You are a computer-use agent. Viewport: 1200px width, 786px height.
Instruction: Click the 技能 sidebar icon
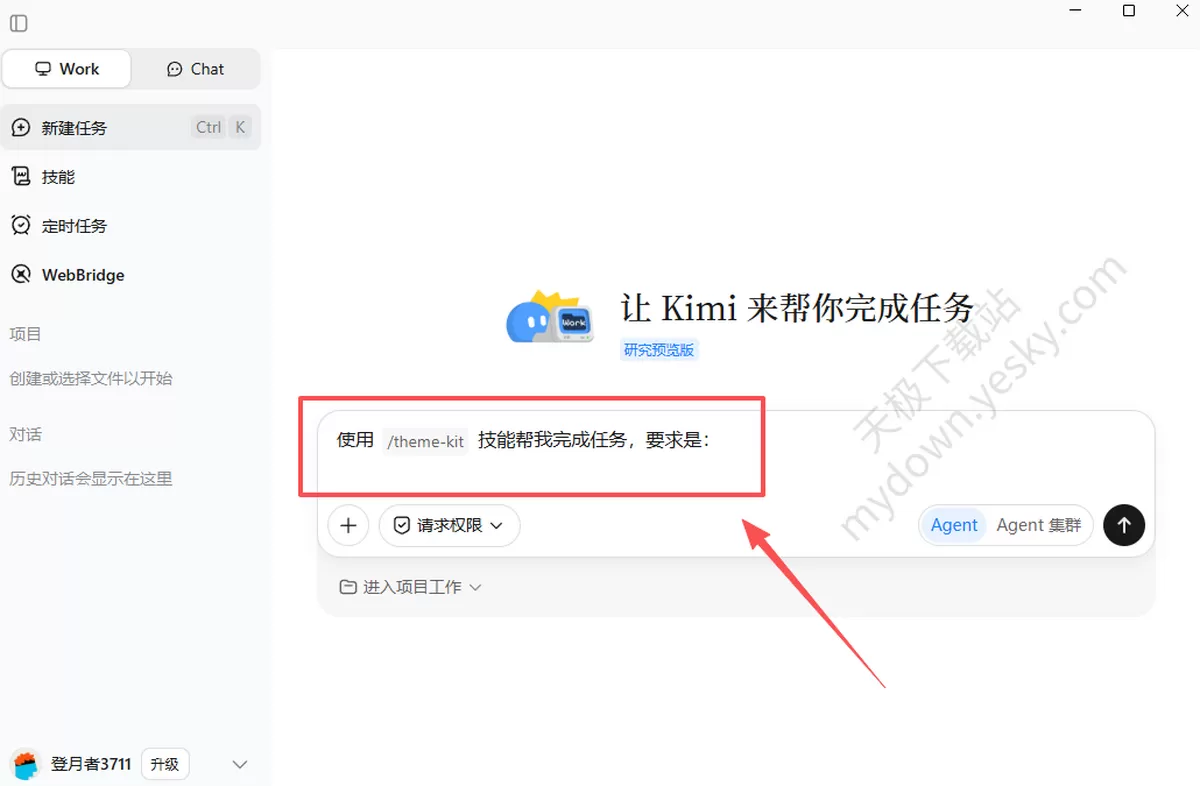(x=21, y=177)
